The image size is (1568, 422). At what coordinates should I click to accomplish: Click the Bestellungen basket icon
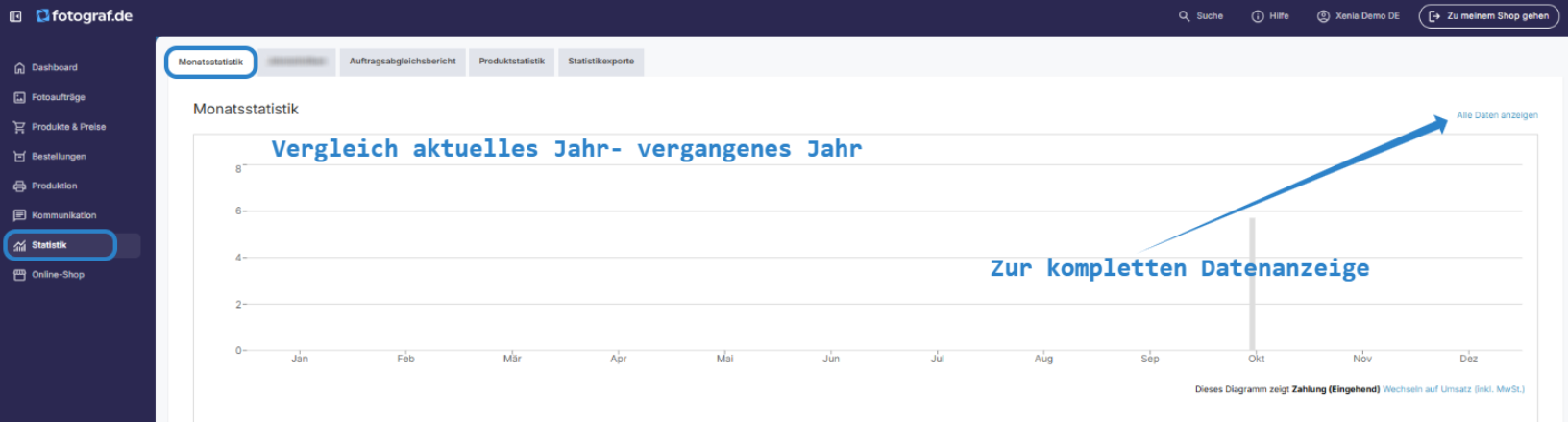19,157
